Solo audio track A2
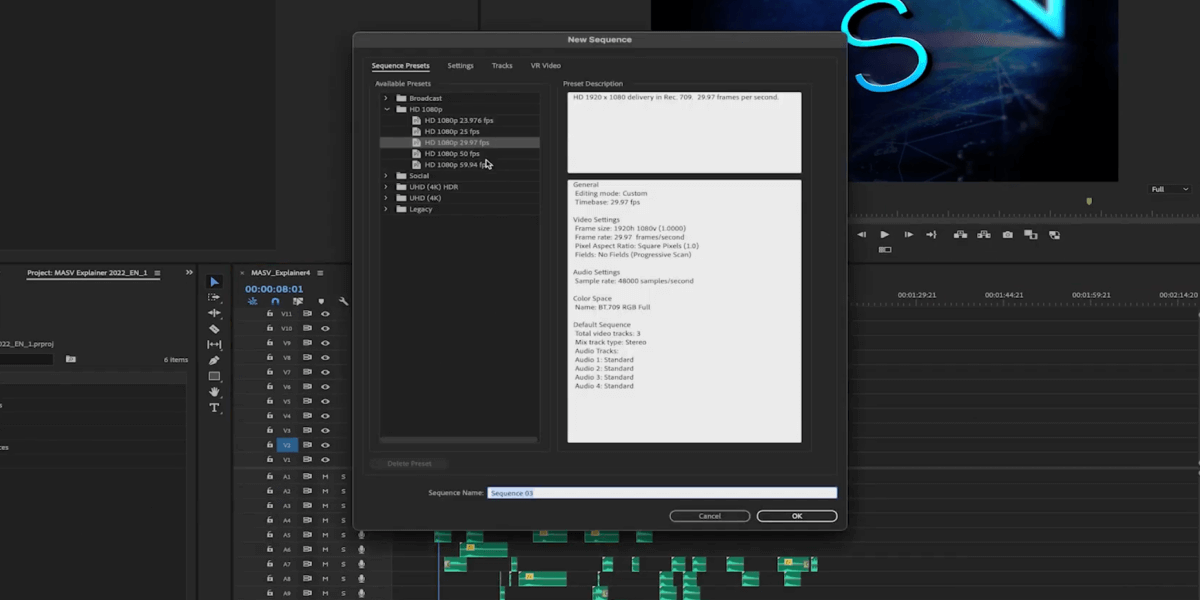 point(343,491)
